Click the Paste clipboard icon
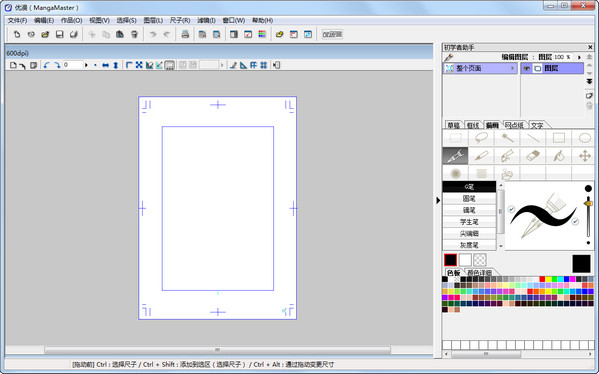Screen dimensions: 599x374 click(120, 34)
